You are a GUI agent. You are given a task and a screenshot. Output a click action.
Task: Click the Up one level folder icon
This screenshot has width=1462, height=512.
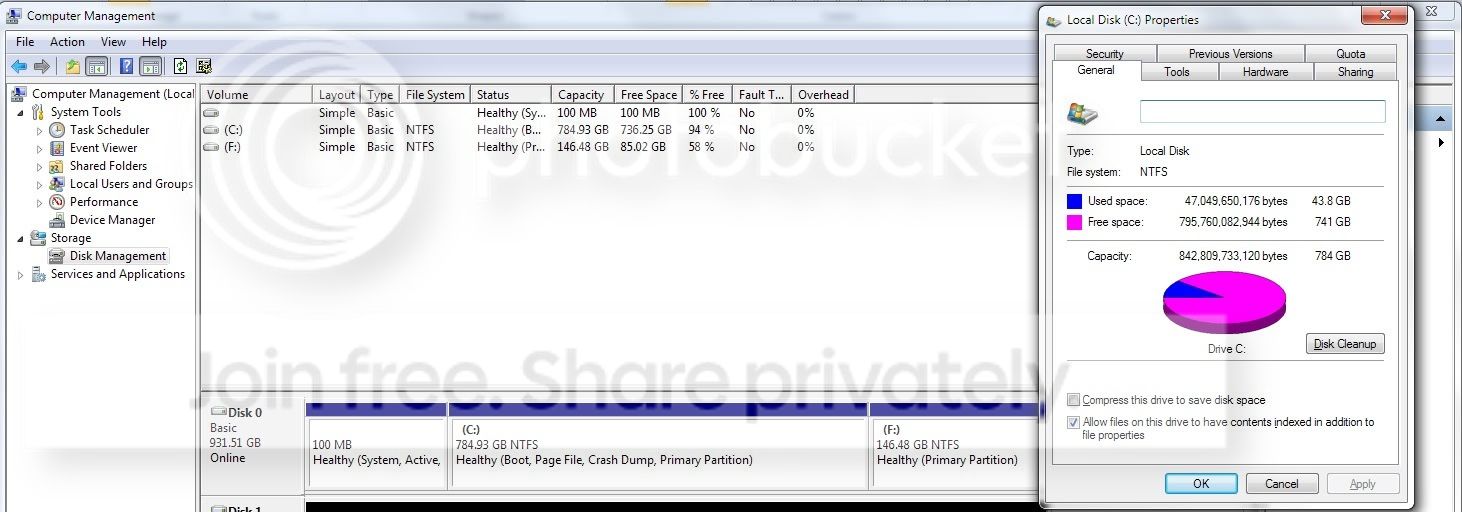pyautogui.click(x=72, y=66)
